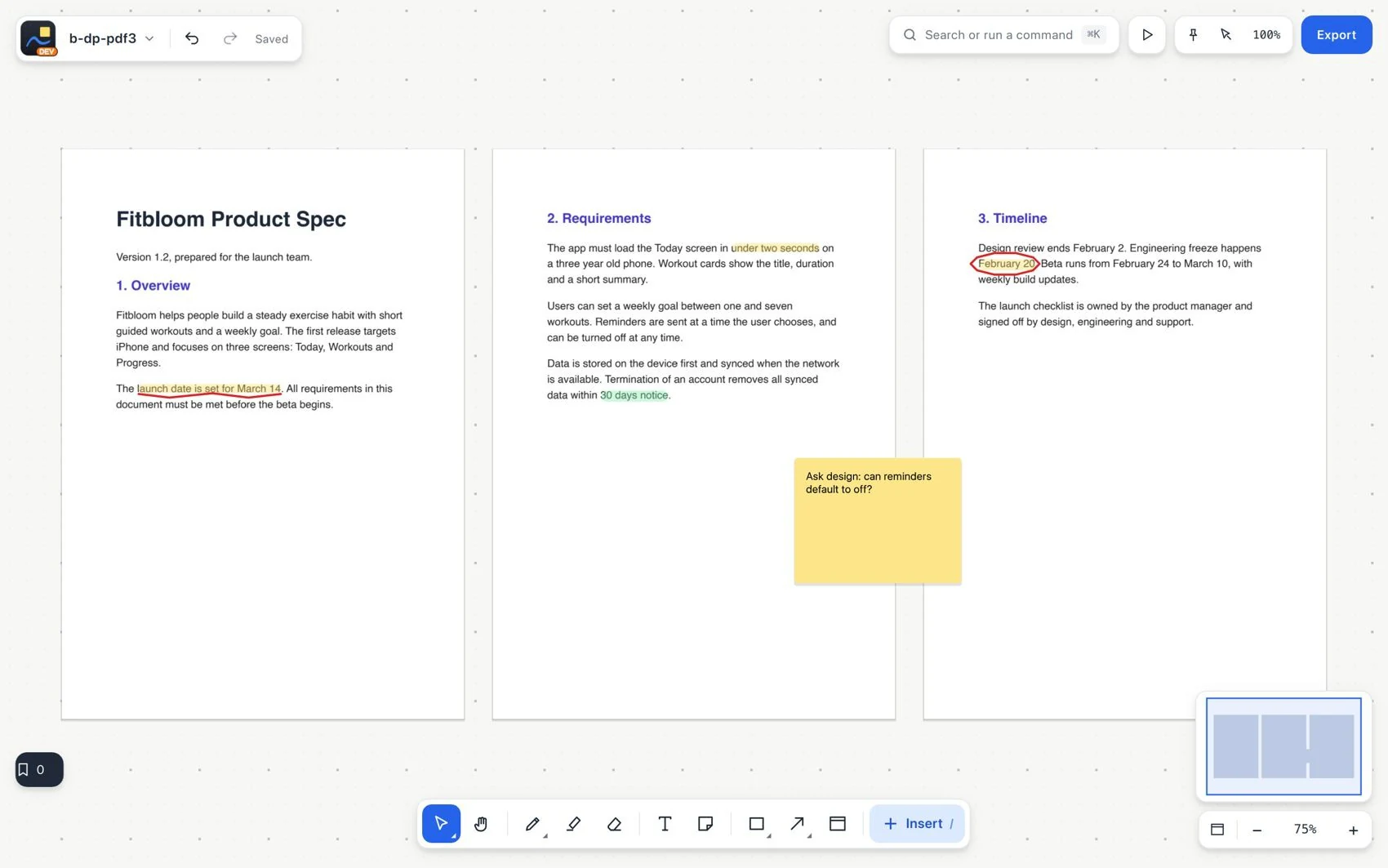Focus the Search or run a command field
The height and width of the screenshot is (868, 1388).
pyautogui.click(x=1004, y=35)
